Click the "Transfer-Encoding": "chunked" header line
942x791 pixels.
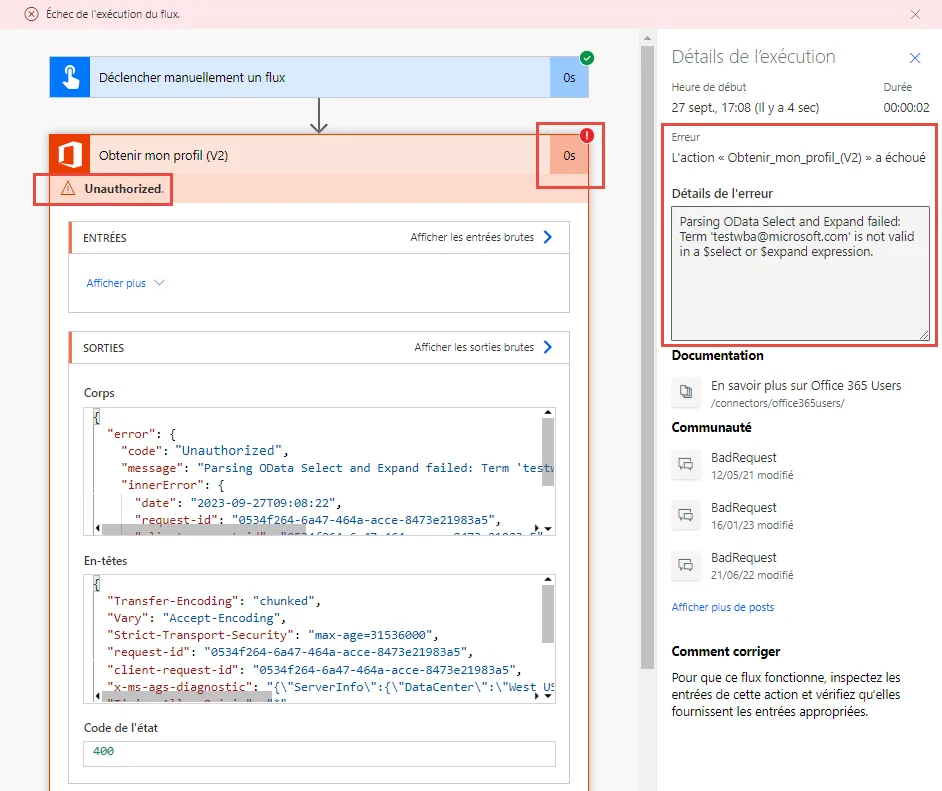214,601
